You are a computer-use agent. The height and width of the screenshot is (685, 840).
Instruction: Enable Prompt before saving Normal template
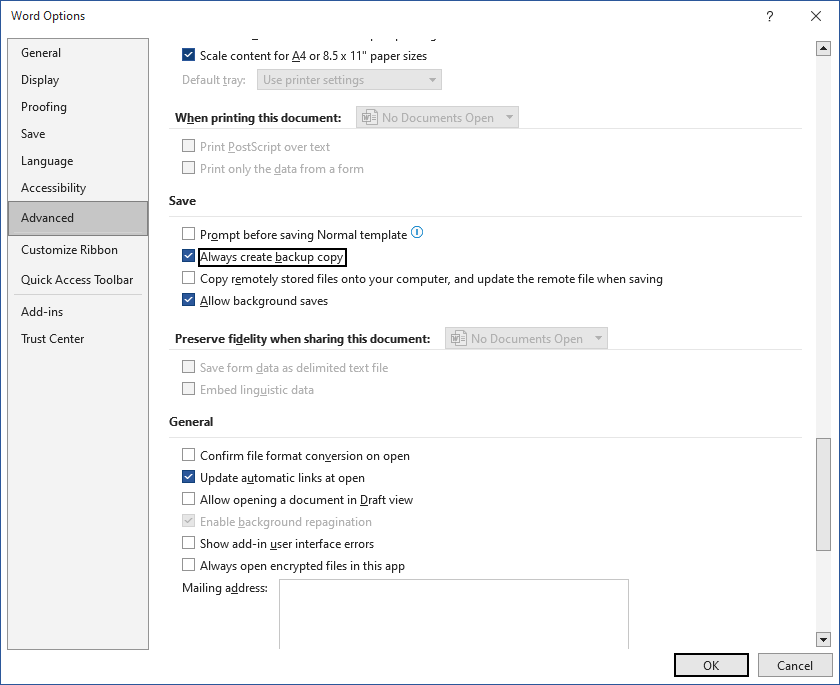point(189,234)
